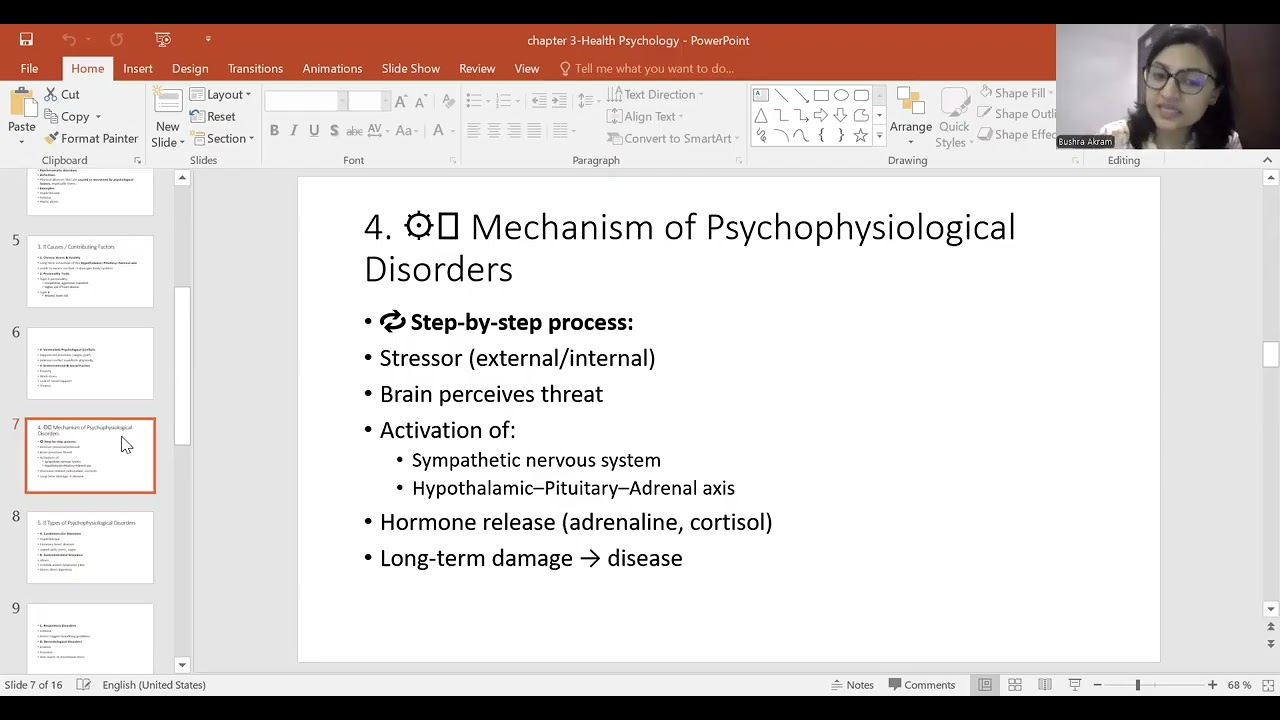The image size is (1280, 720).
Task: Open the Animations tab
Action: 332,68
